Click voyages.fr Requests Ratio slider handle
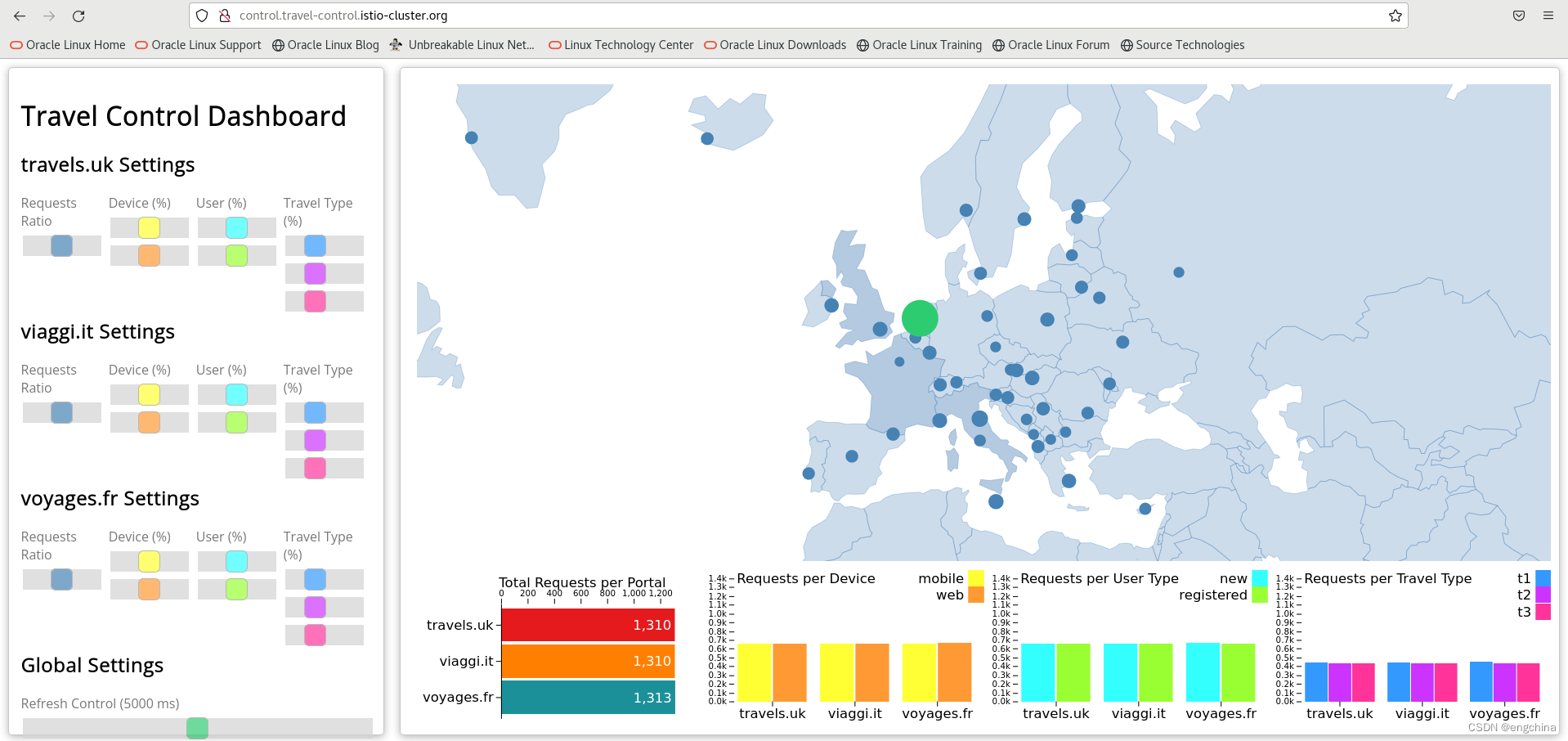 click(61, 579)
